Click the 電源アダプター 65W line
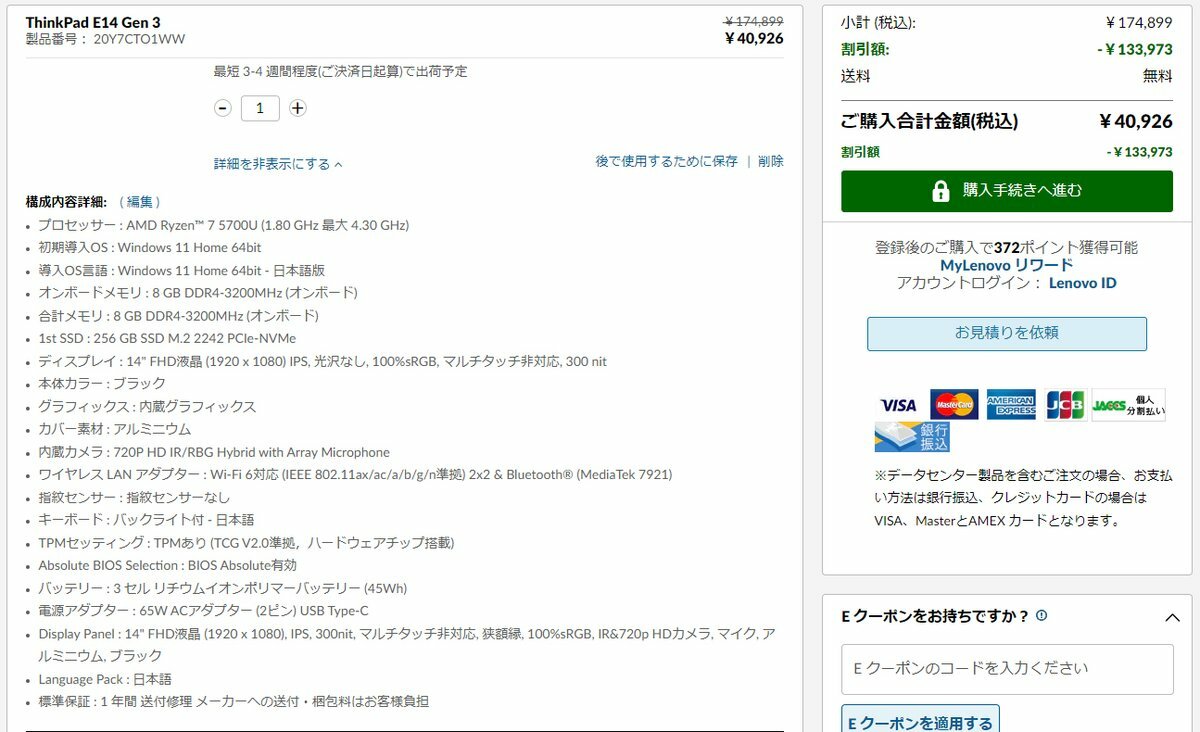 tap(203, 611)
